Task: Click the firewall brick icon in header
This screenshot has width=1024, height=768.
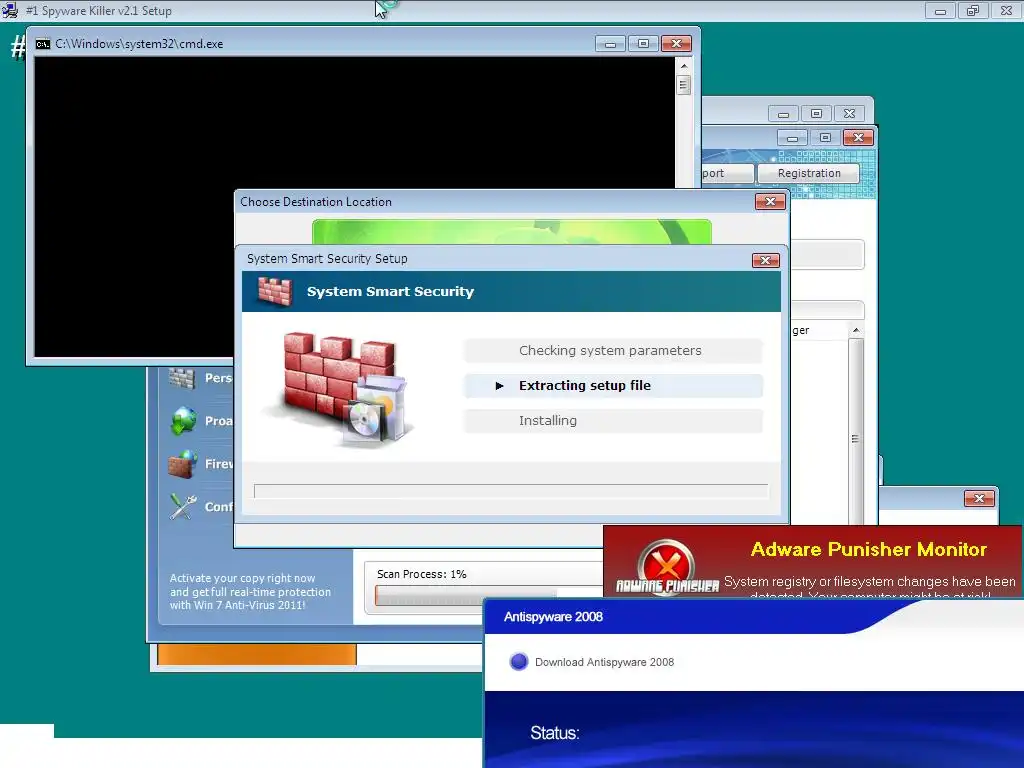Action: click(x=274, y=291)
